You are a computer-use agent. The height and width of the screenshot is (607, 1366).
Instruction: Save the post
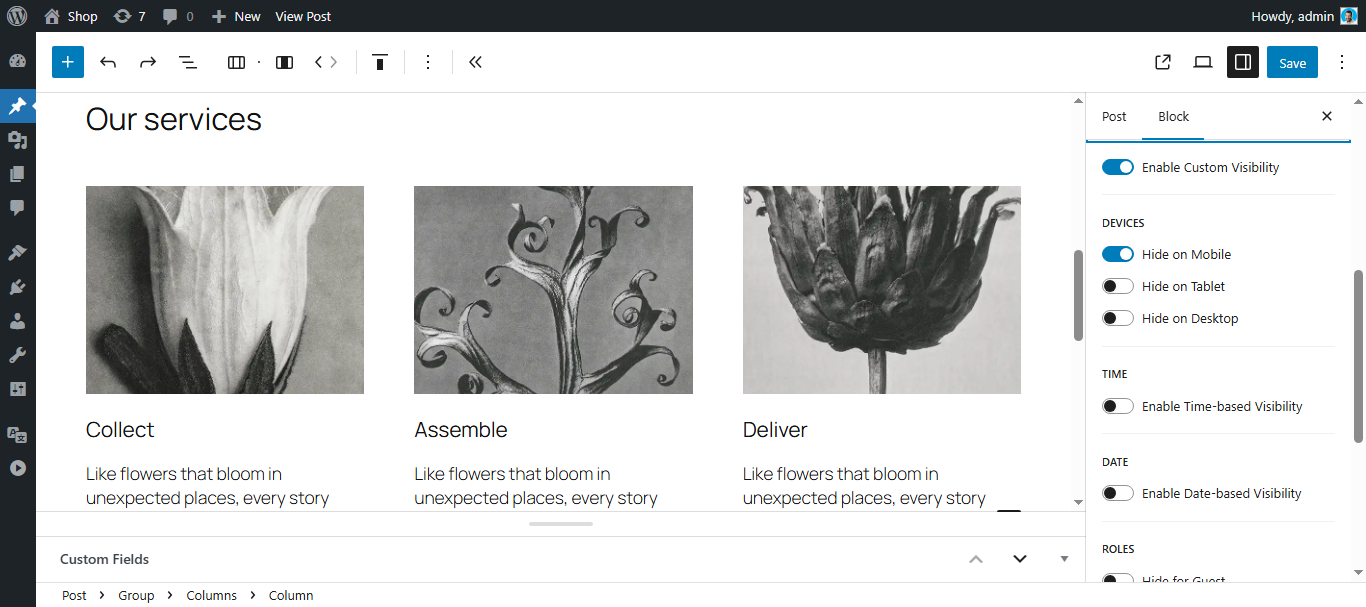coord(1292,62)
